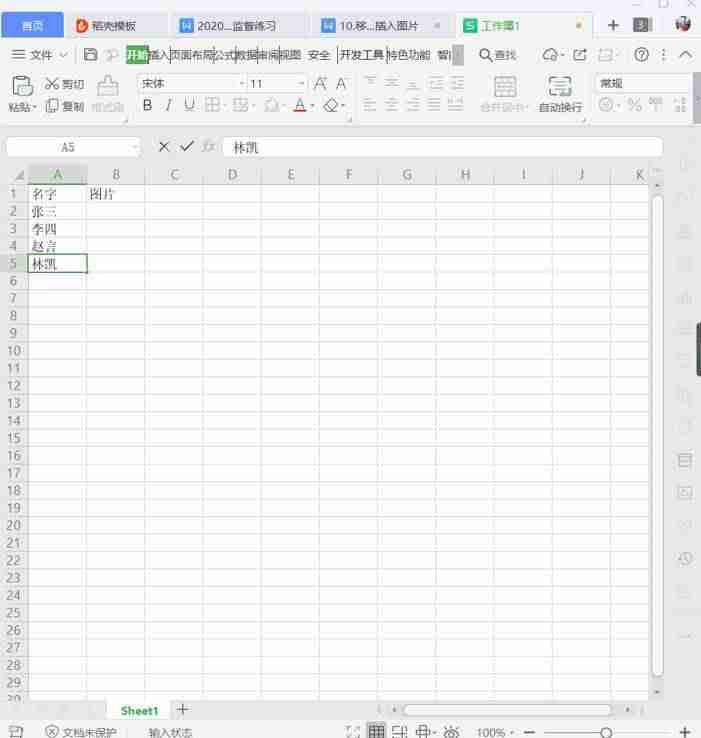Apply the cell fill color
Viewport: 701px width, 738px height.
click(271, 104)
